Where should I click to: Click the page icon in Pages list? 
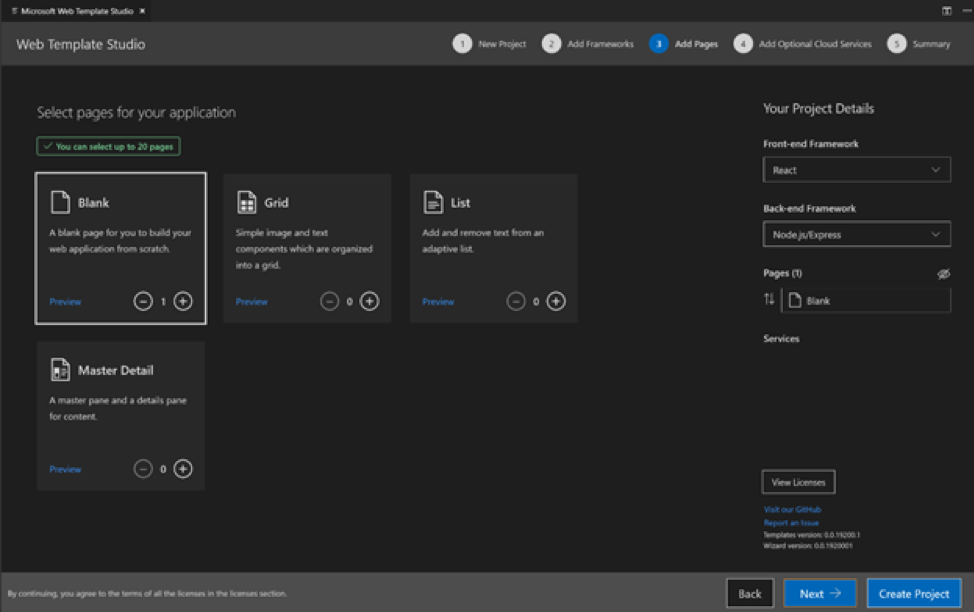tap(794, 301)
